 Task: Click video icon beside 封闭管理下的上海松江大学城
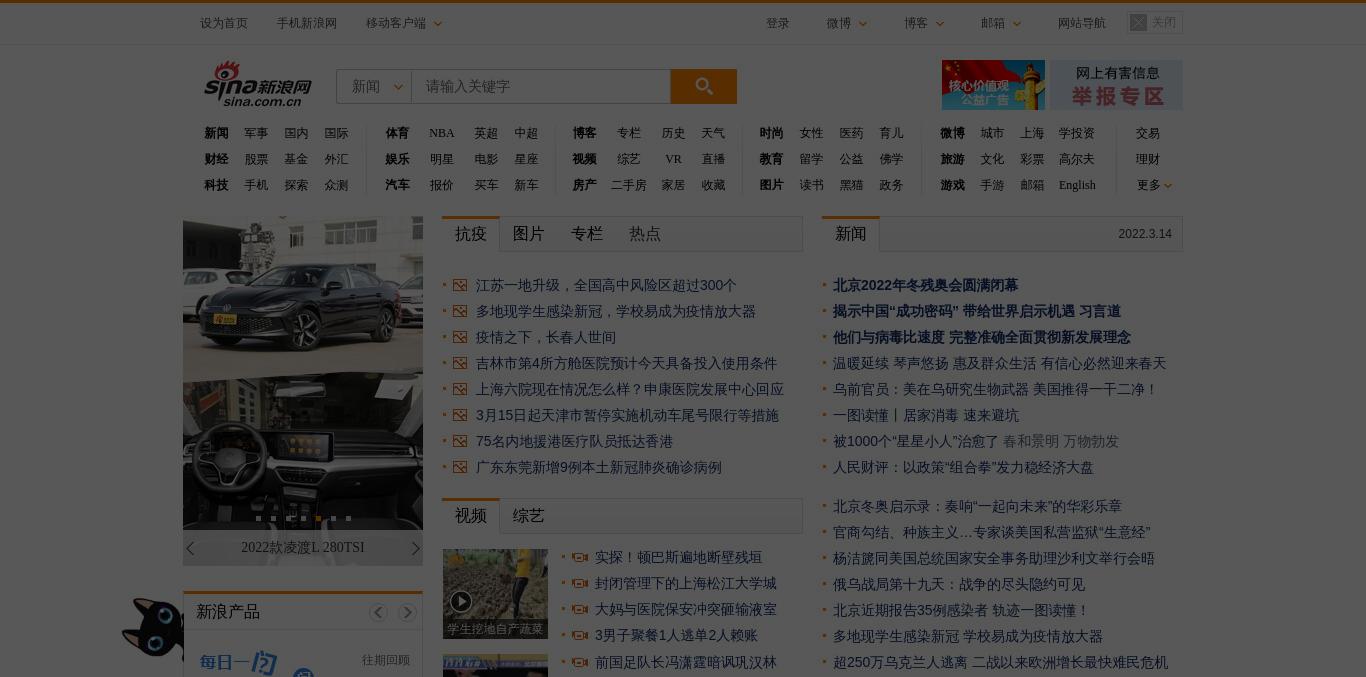pos(579,583)
